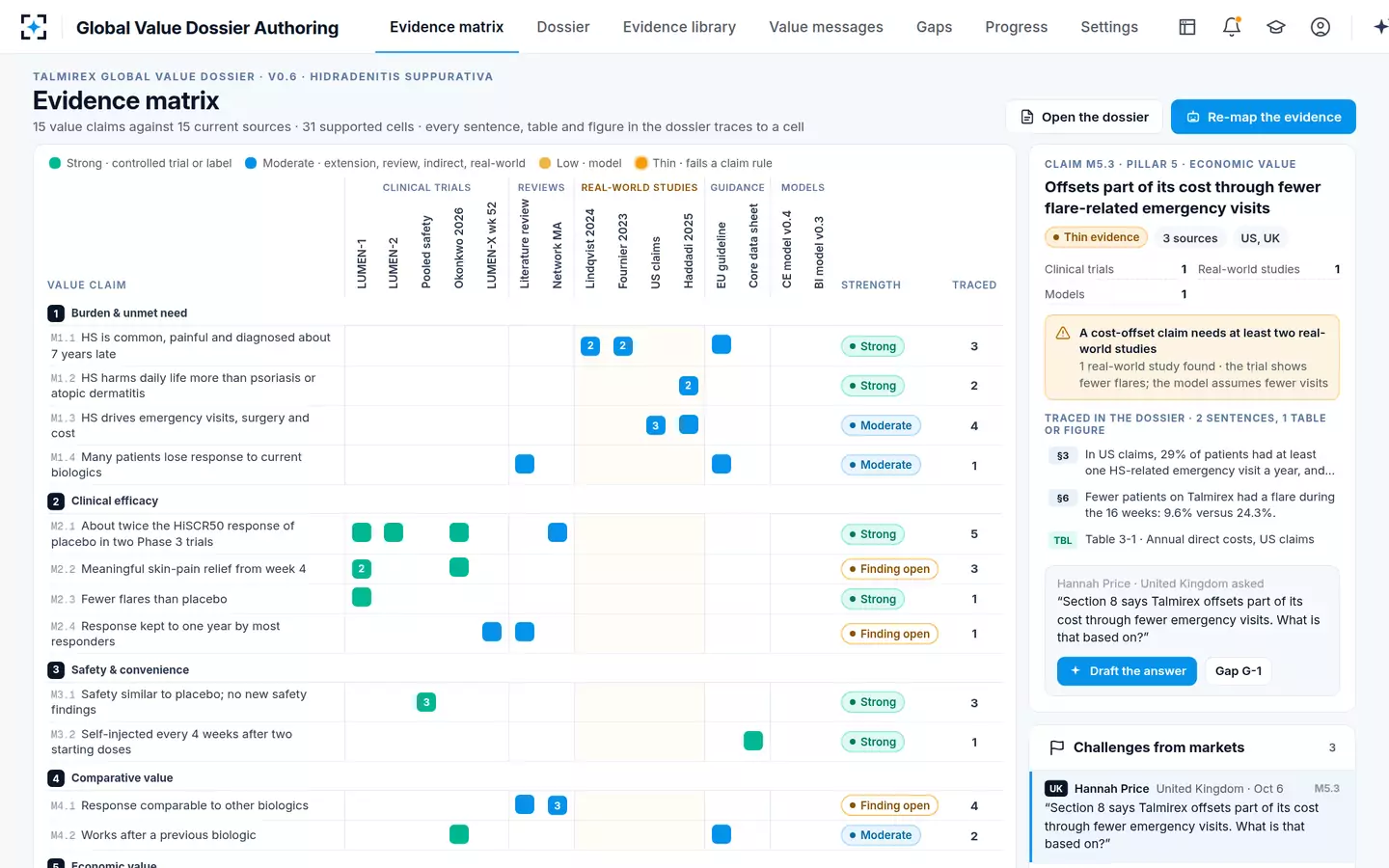Image resolution: width=1389 pixels, height=868 pixels.
Task: Open the Hannah Price challenge card
Action: (x=1192, y=817)
